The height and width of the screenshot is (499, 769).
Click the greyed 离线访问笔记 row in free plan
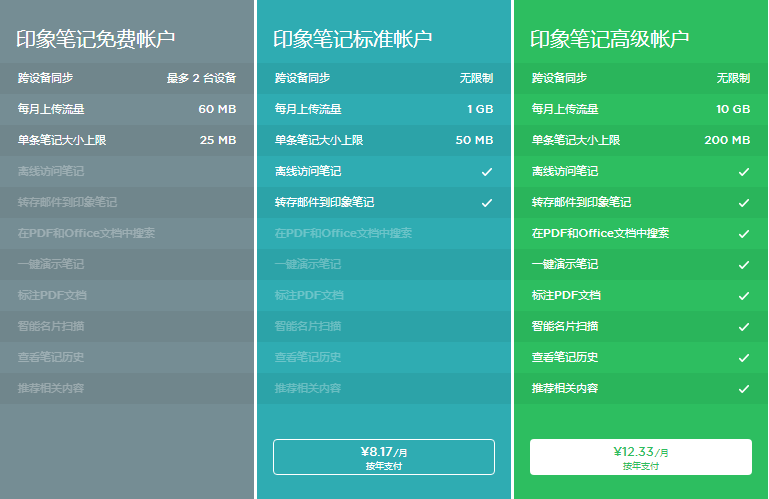pos(51,171)
